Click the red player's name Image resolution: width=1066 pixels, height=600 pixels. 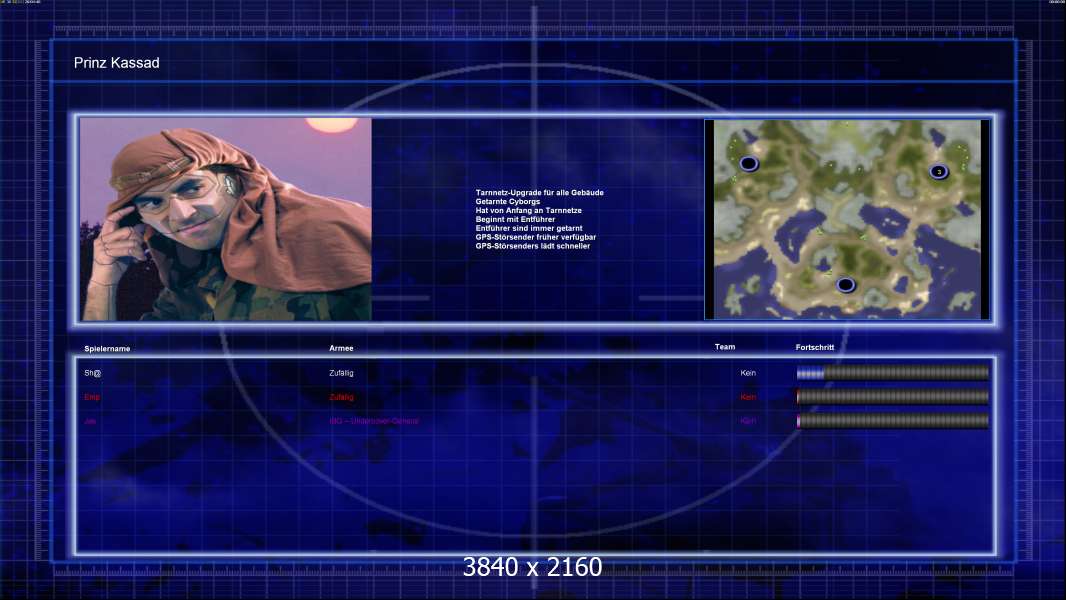click(92, 397)
